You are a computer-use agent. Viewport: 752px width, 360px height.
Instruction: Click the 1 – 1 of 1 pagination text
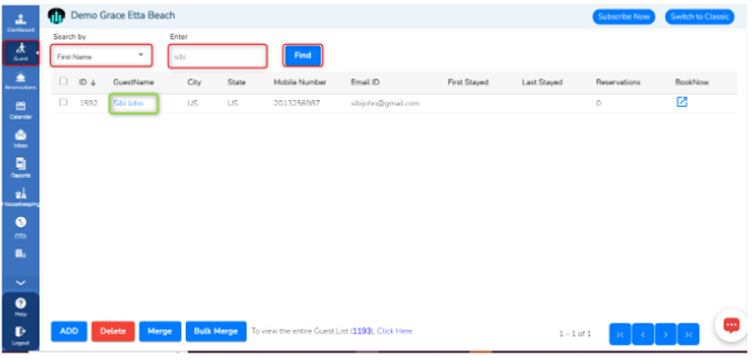tap(575, 334)
